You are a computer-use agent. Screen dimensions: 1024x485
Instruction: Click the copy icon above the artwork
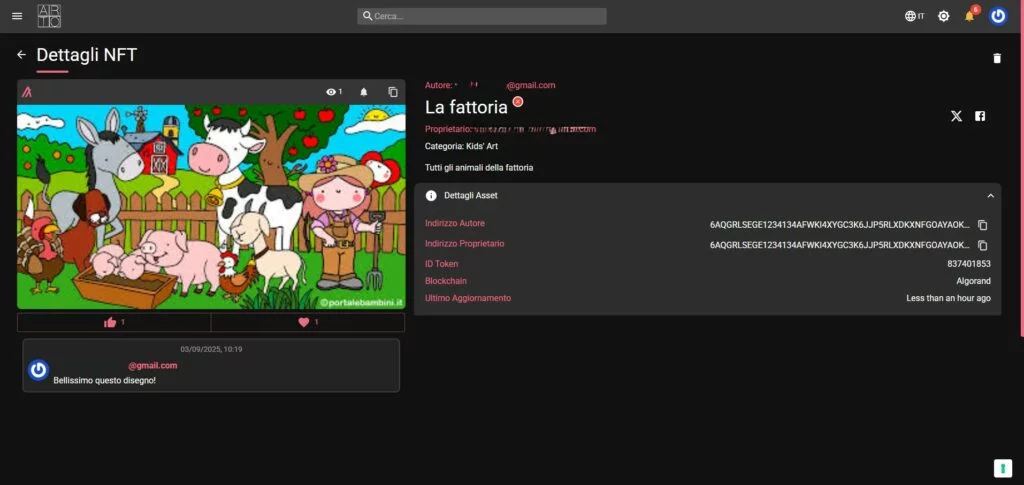(393, 92)
